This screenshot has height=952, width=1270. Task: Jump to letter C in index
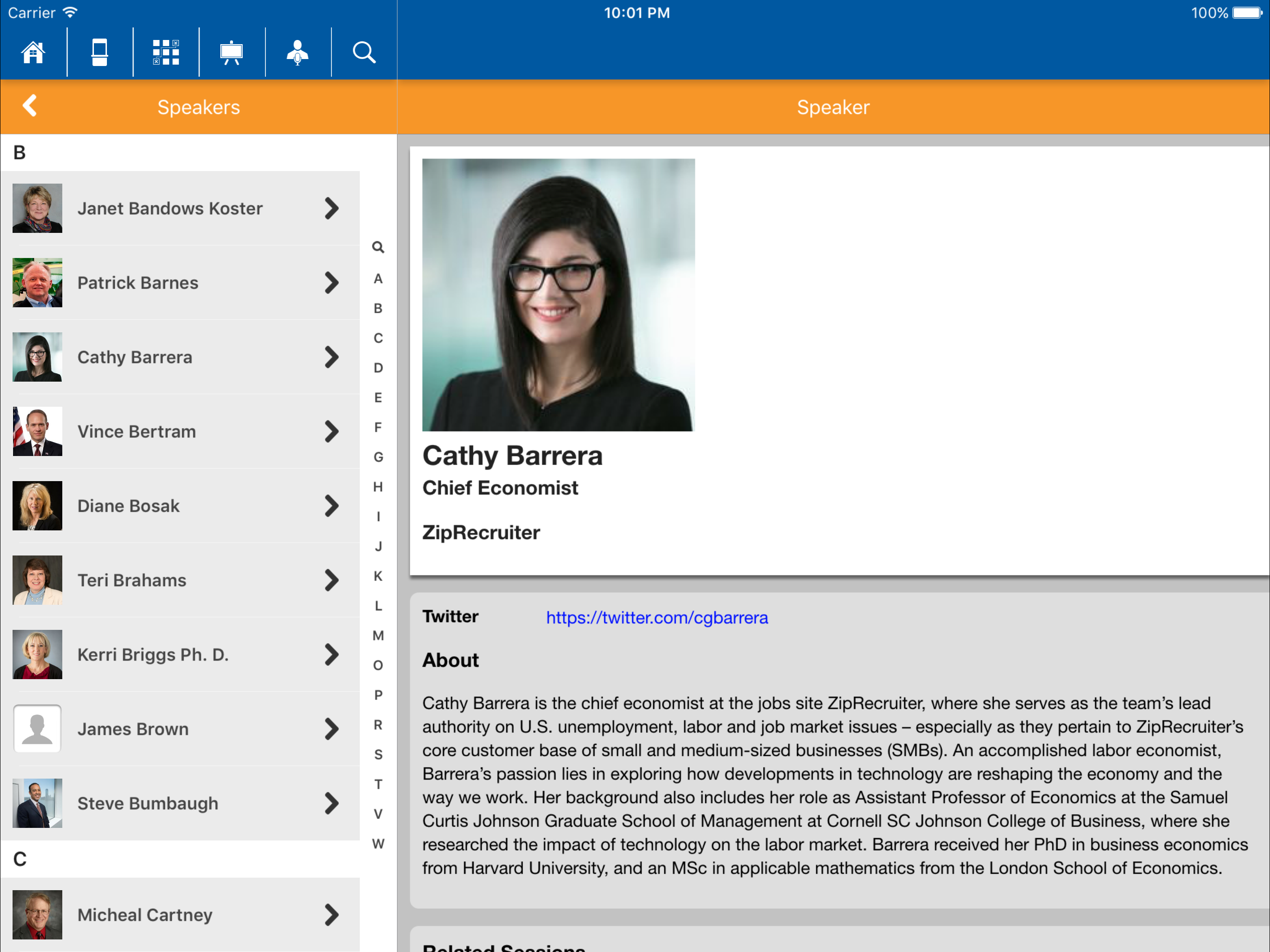[378, 338]
